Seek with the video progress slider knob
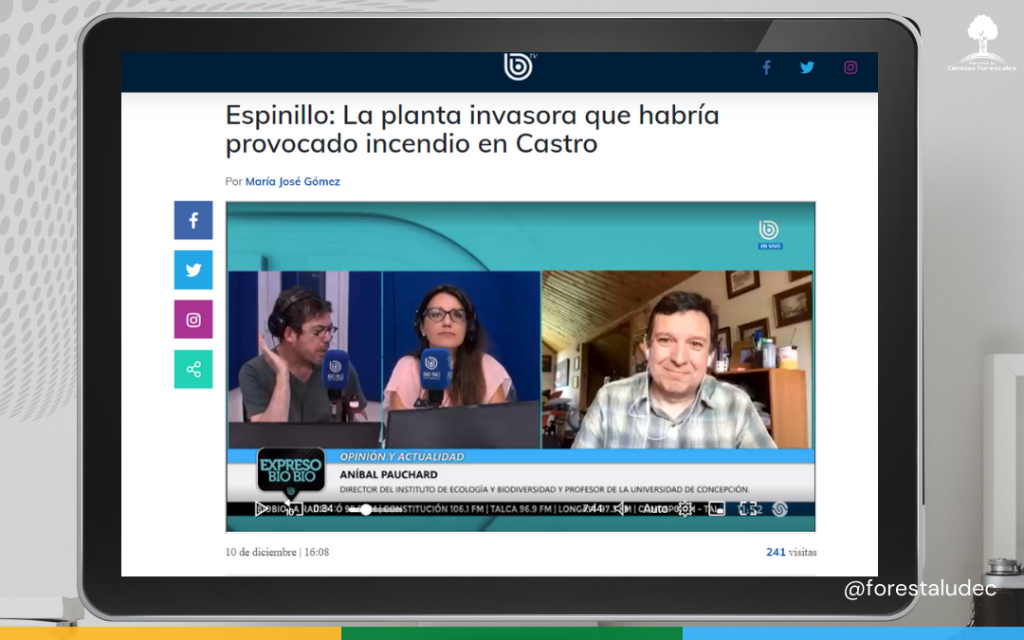 tap(366, 509)
